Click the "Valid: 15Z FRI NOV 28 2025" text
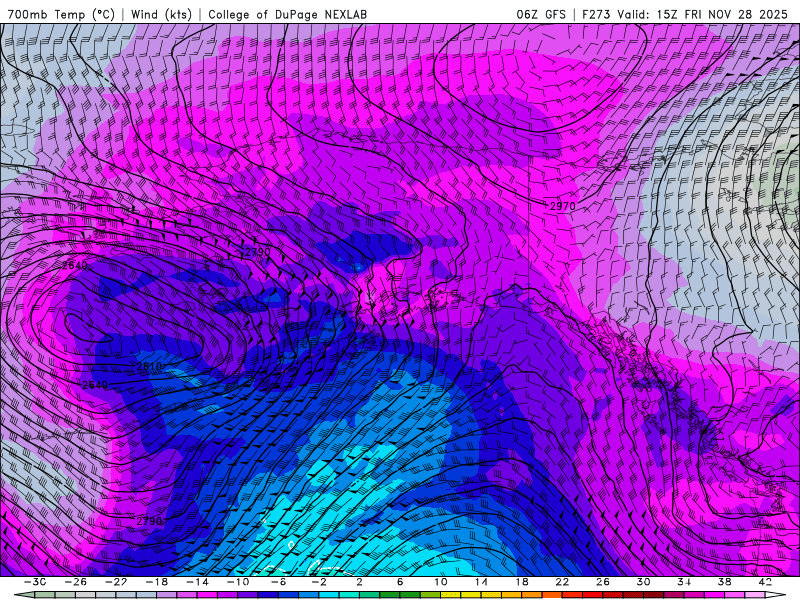 [x=703, y=14]
